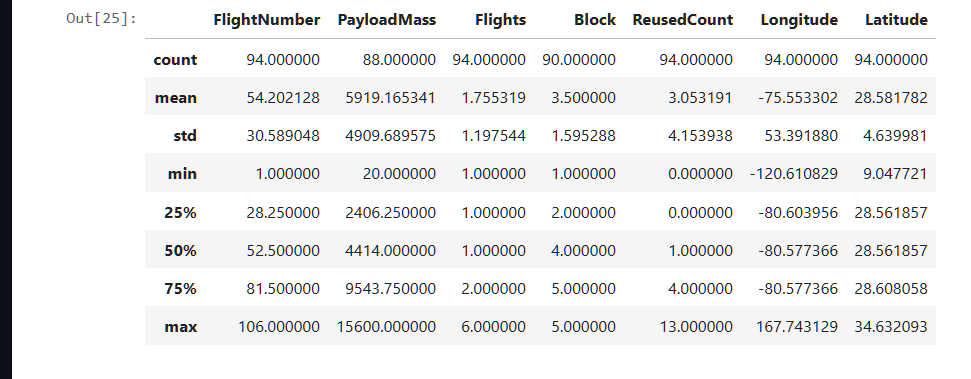The height and width of the screenshot is (379, 971).
Task: Select Flights std 1.197544
Action: pos(494,136)
